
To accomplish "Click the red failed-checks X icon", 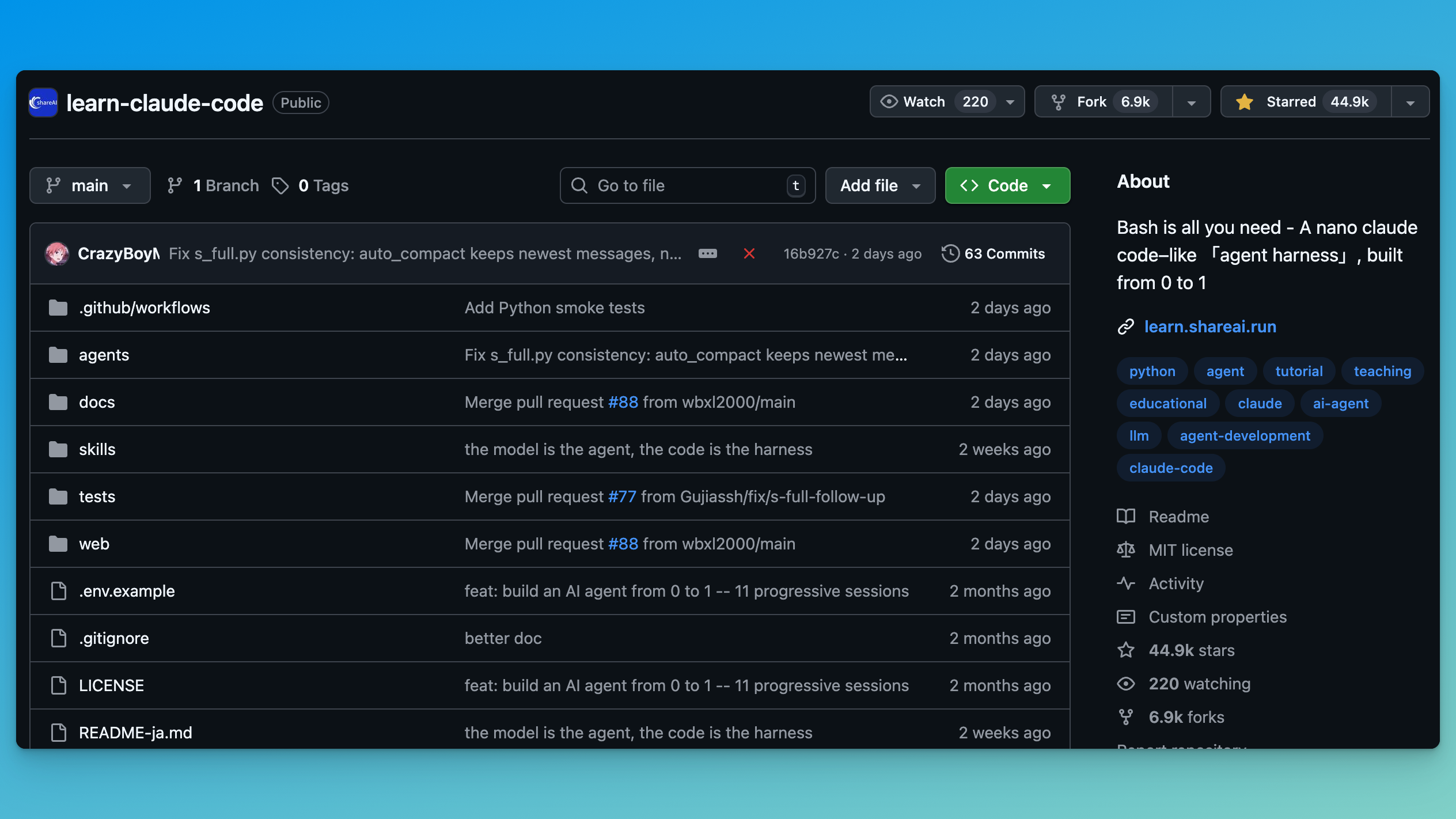I will click(x=749, y=253).
